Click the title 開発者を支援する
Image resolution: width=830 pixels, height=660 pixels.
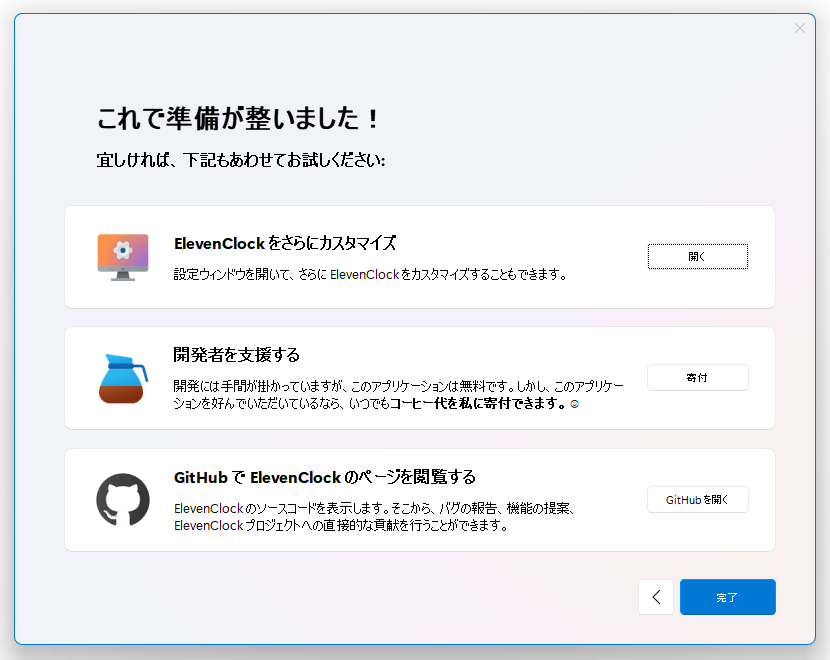[x=236, y=355]
